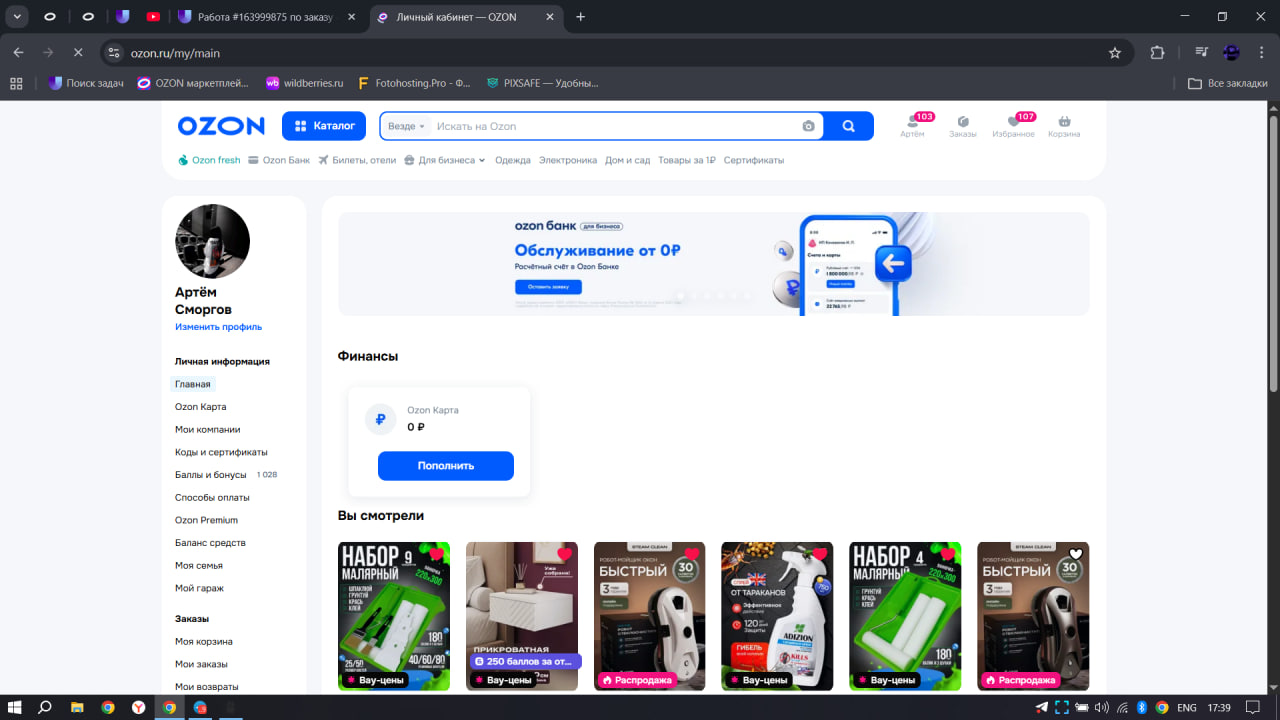The width and height of the screenshot is (1280, 720).
Task: Toggle favorite heart on Прикроватная nightstand card
Action: point(564,554)
